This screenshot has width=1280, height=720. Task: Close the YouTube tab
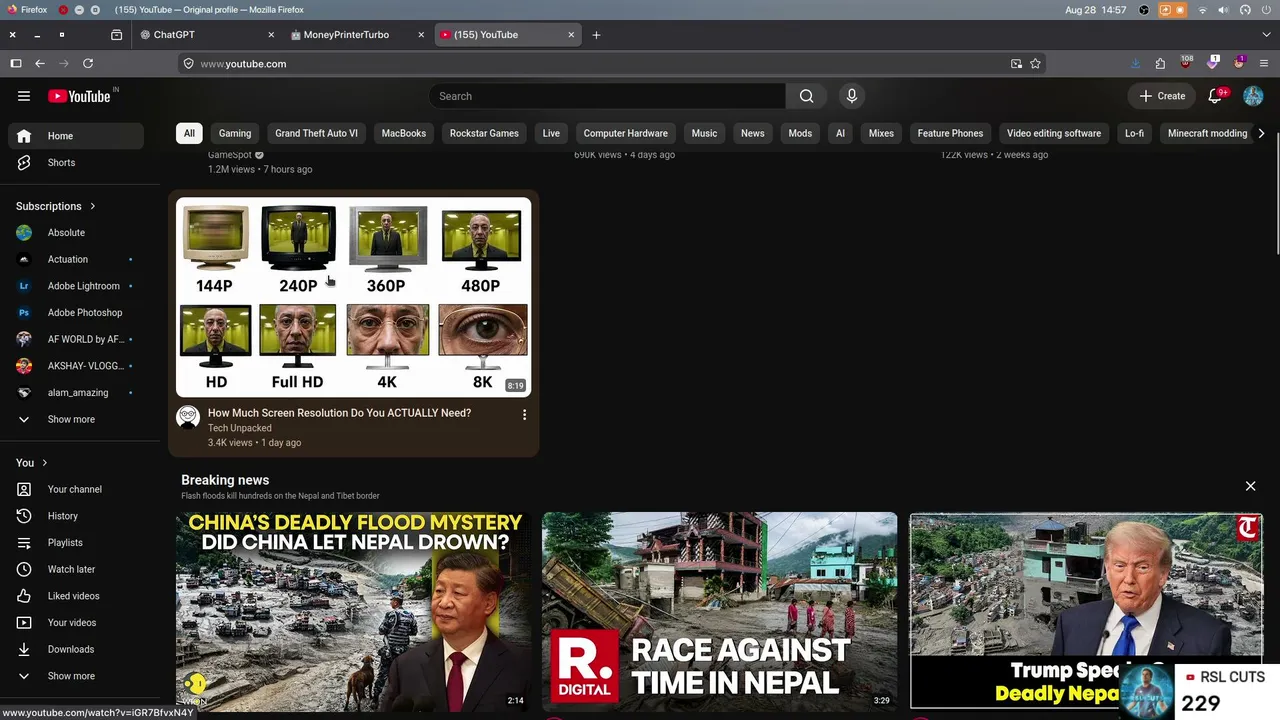571,35
